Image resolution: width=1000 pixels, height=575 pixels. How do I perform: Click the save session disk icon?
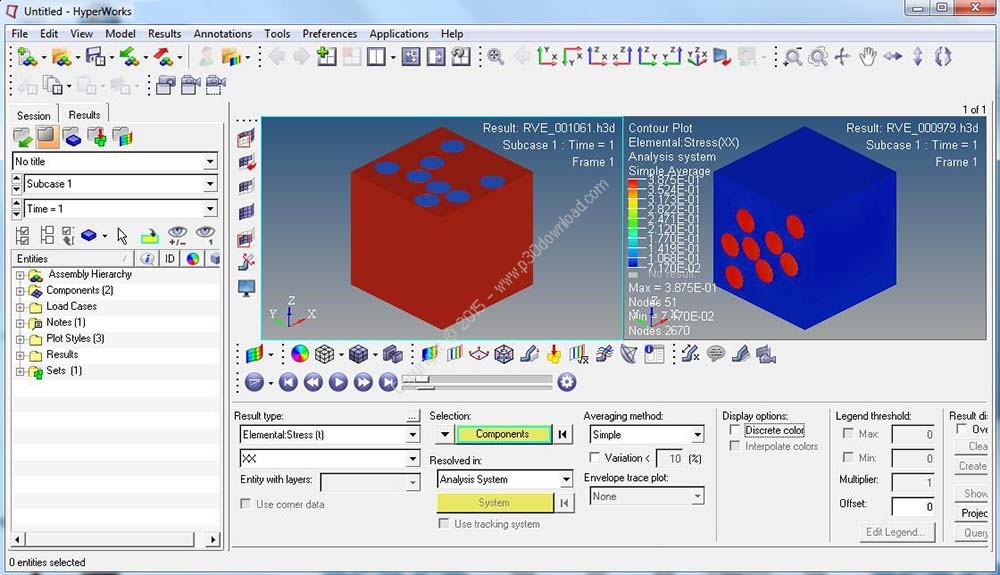tap(95, 57)
